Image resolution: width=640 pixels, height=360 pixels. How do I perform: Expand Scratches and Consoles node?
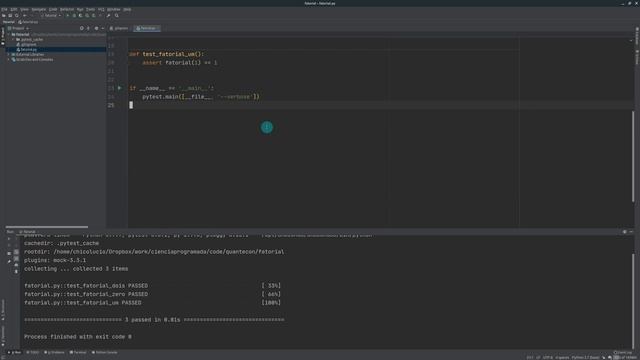pos(9,60)
